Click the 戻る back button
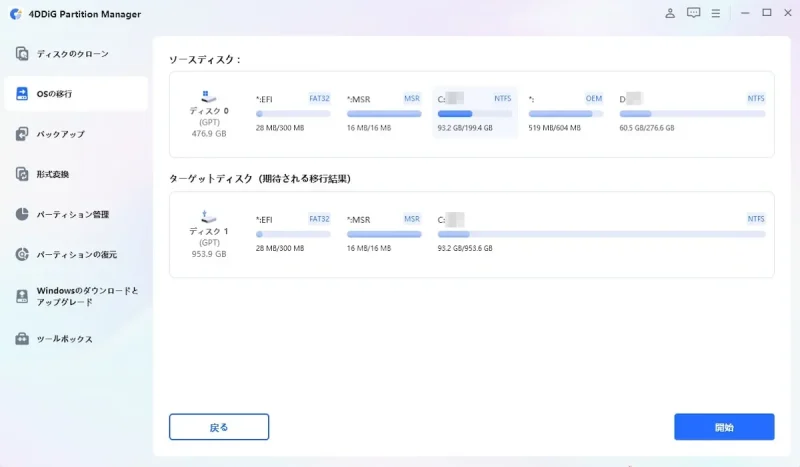 (x=219, y=427)
